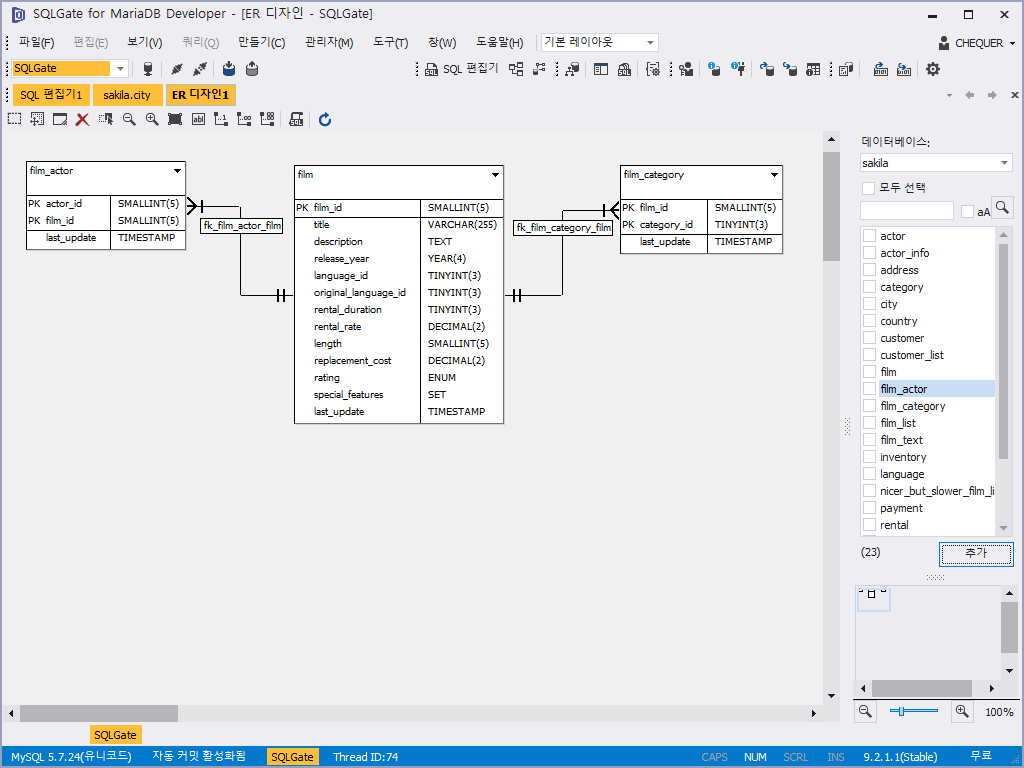This screenshot has width=1024, height=768.
Task: Open the 관리자(M) menu
Action: [x=329, y=42]
